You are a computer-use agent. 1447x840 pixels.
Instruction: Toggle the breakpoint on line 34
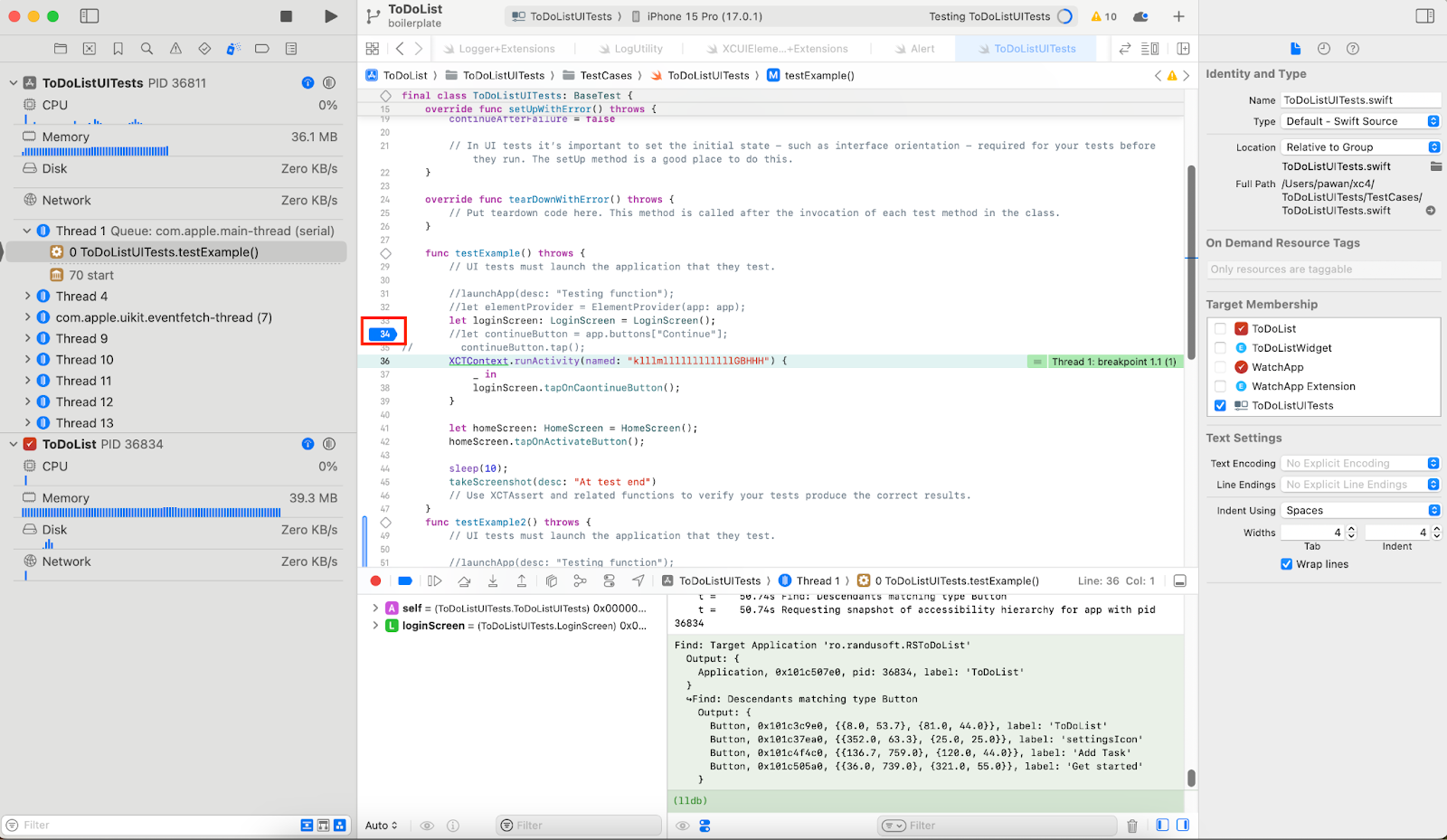[x=383, y=335]
